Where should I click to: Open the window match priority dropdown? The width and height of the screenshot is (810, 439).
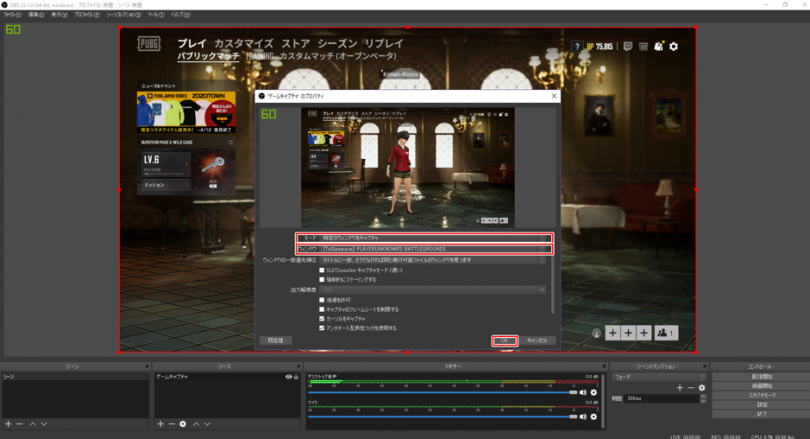click(433, 260)
